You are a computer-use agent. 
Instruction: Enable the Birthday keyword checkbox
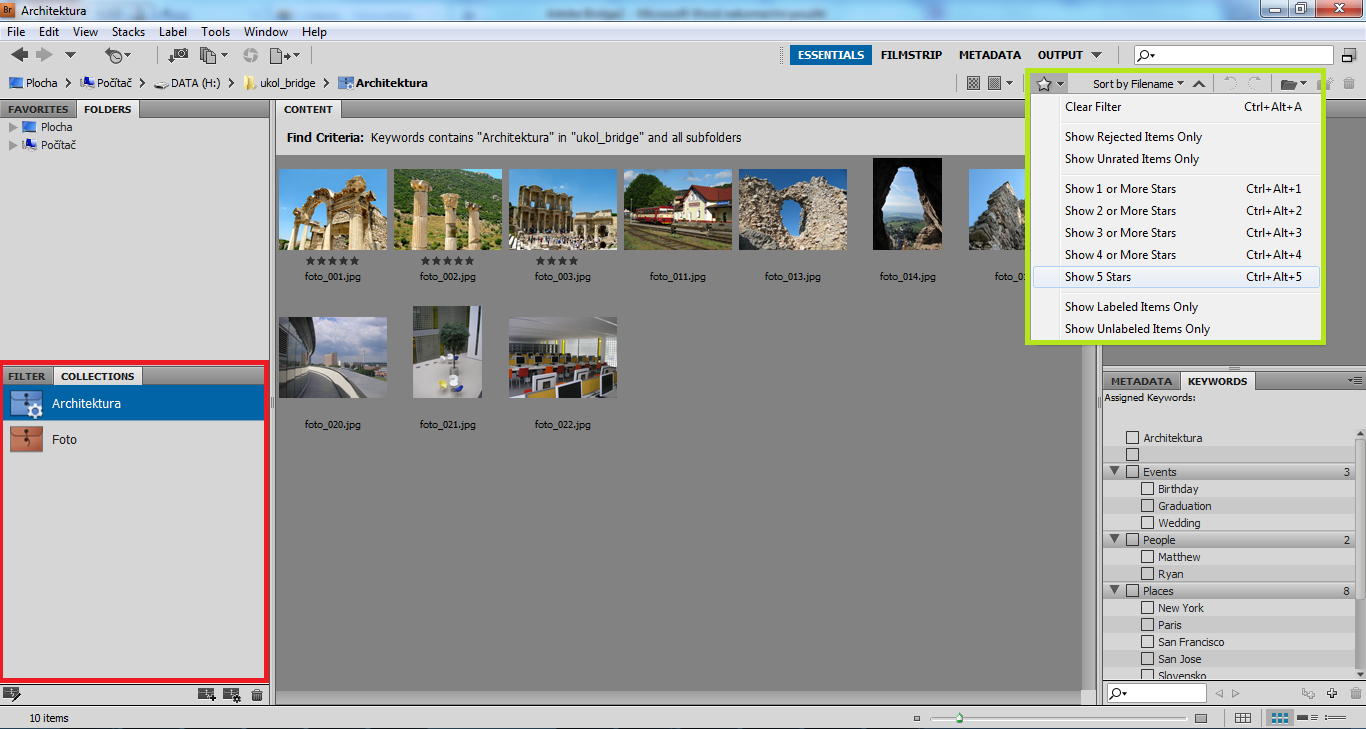[x=1147, y=489]
